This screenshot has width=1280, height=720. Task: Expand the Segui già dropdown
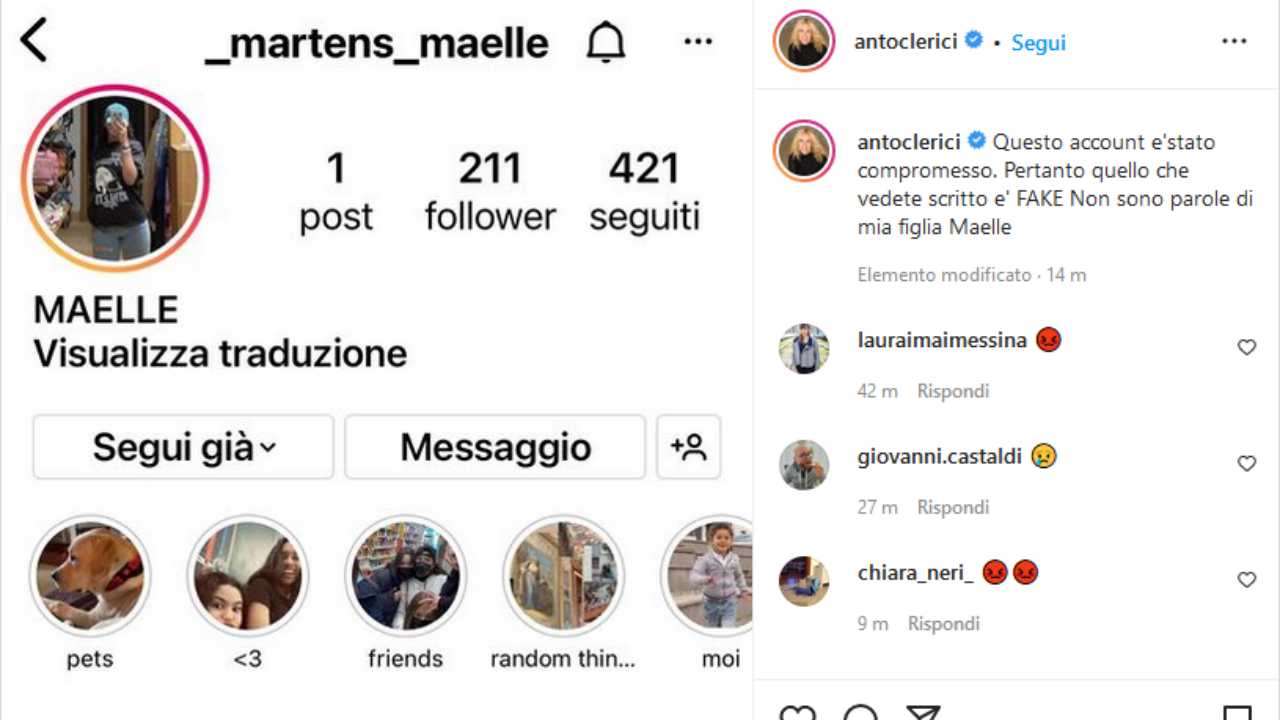pyautogui.click(x=183, y=447)
